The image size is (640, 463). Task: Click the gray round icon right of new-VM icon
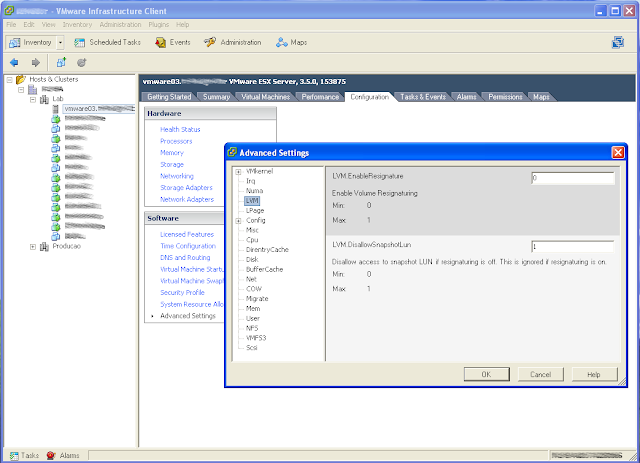pyautogui.click(x=82, y=62)
